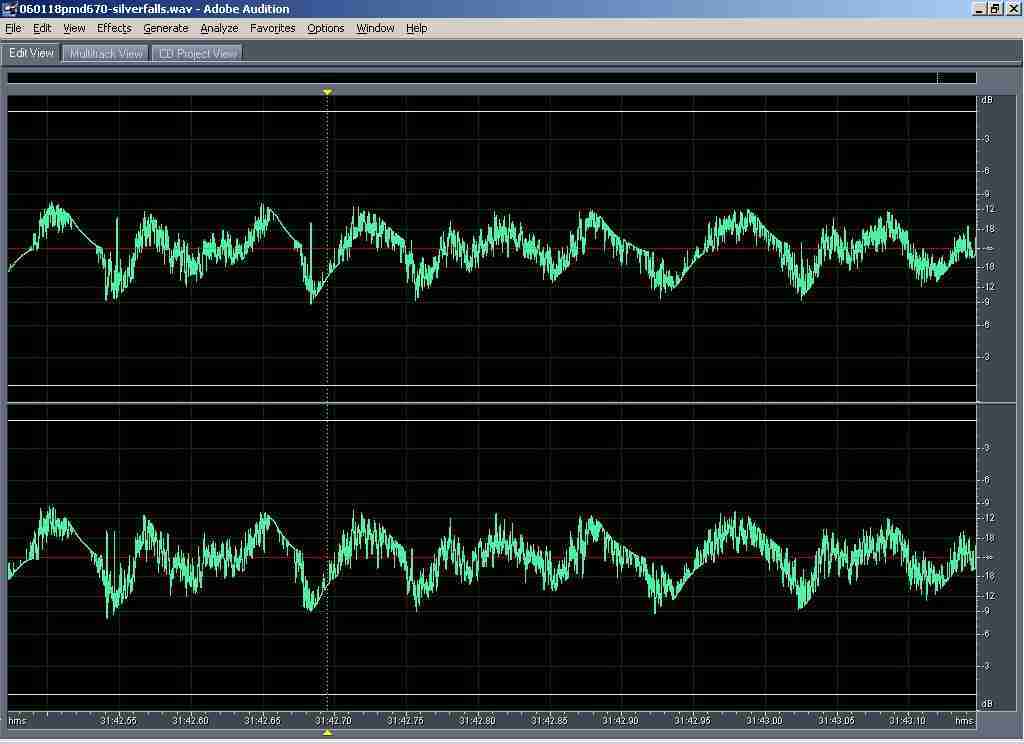
Task: Open the Options menu
Action: tap(325, 28)
